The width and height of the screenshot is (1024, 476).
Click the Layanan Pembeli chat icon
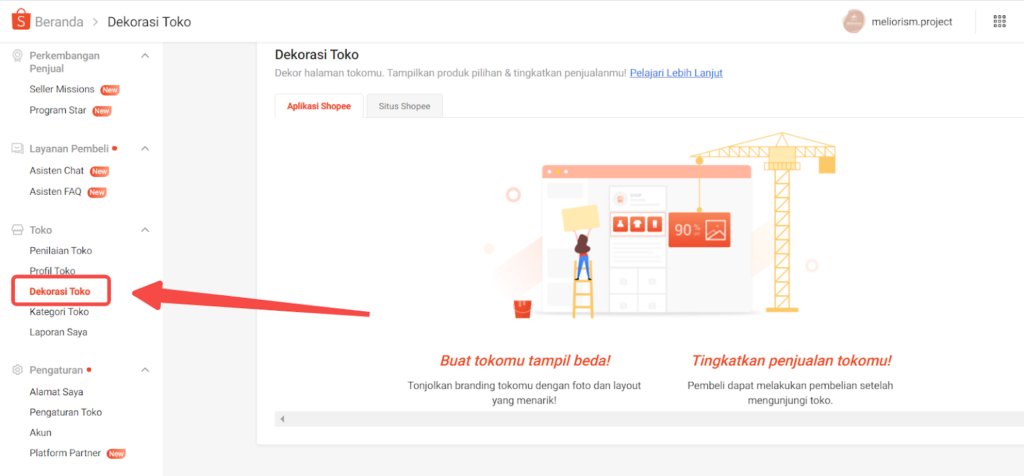(18, 149)
